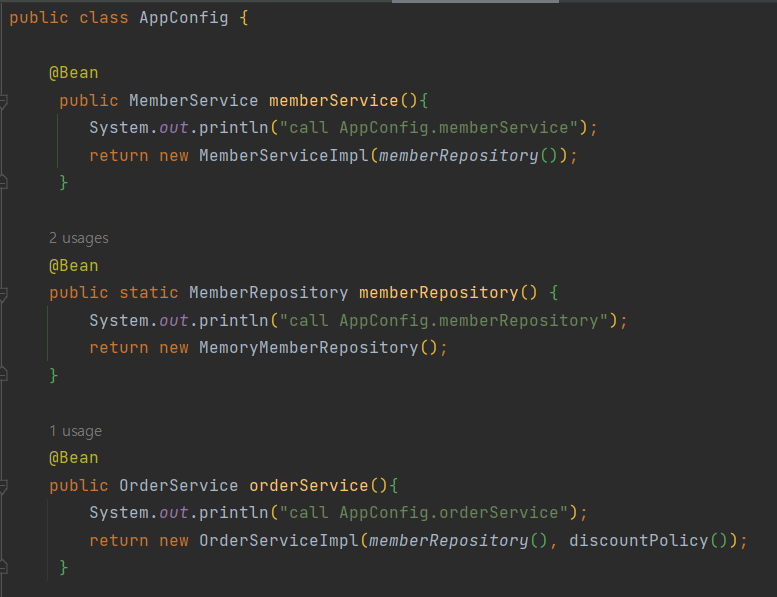Click the @Bean annotation above orderService
777x597 pixels.
[x=74, y=458]
